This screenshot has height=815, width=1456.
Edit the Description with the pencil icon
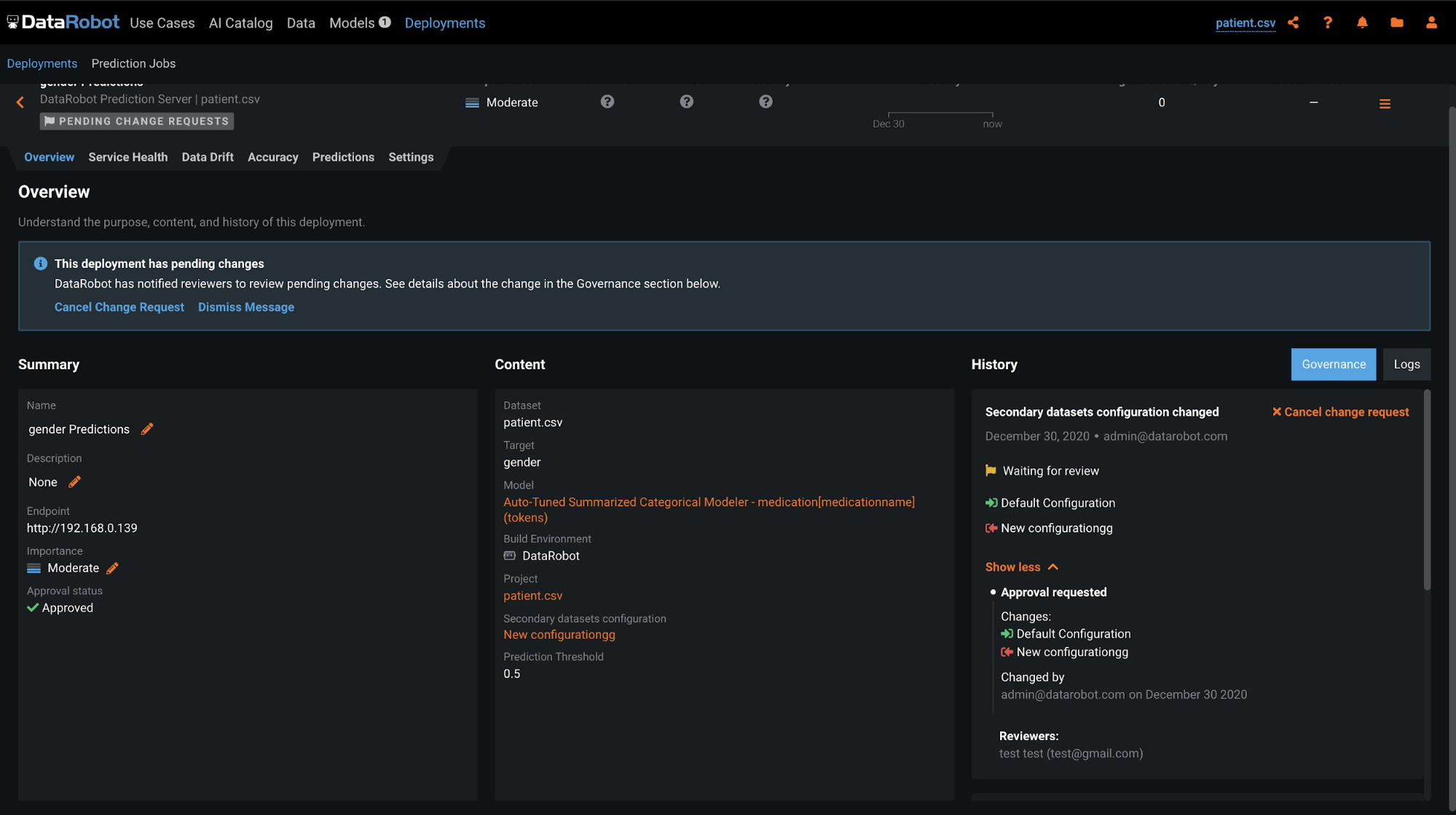(74, 482)
